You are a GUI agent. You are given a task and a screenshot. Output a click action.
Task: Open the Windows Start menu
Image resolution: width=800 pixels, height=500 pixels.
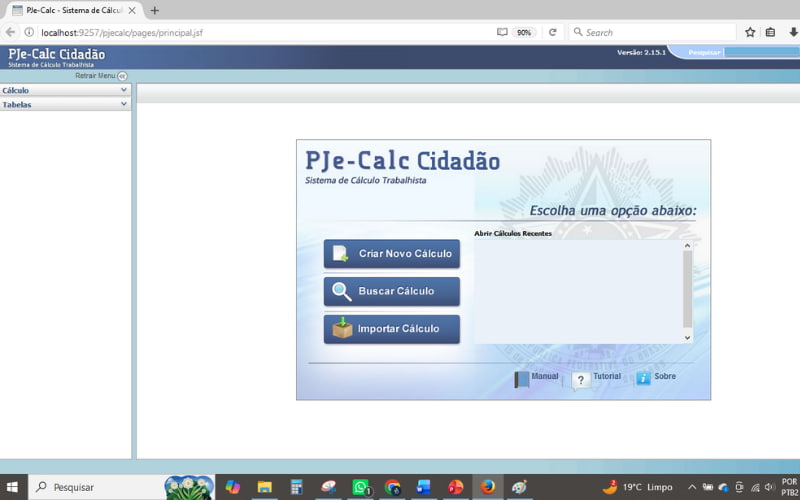[x=13, y=487]
